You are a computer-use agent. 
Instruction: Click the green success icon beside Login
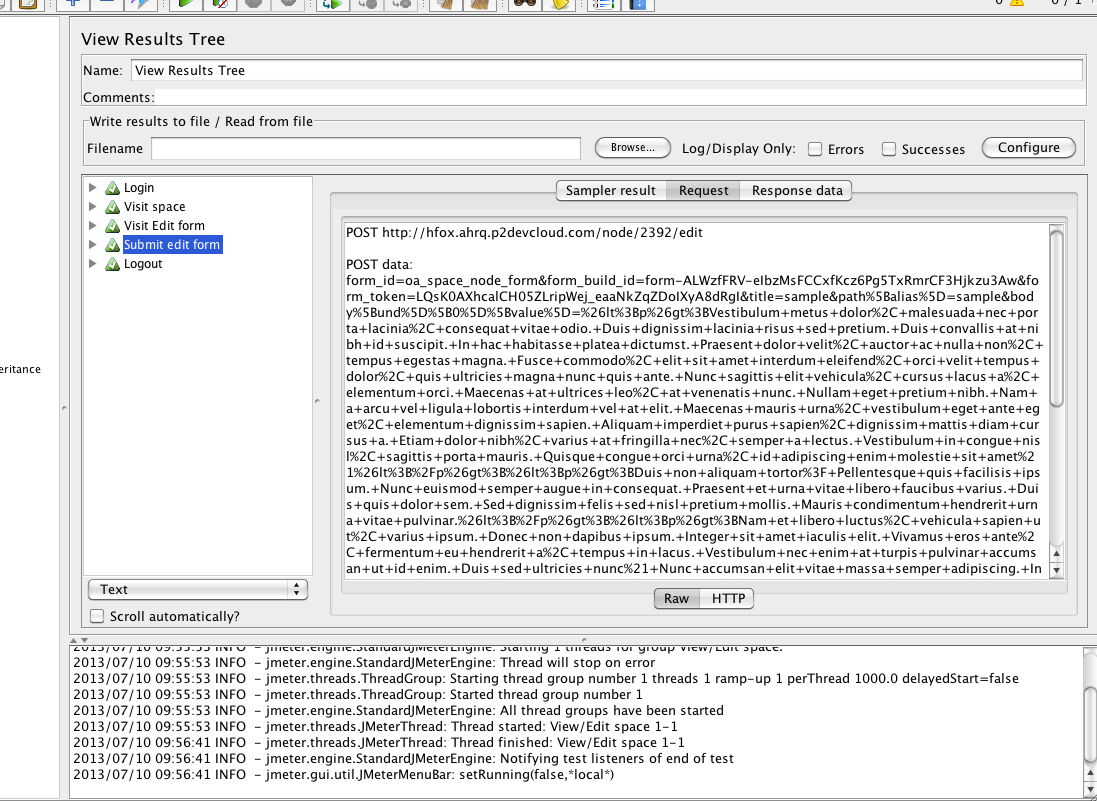click(x=112, y=188)
